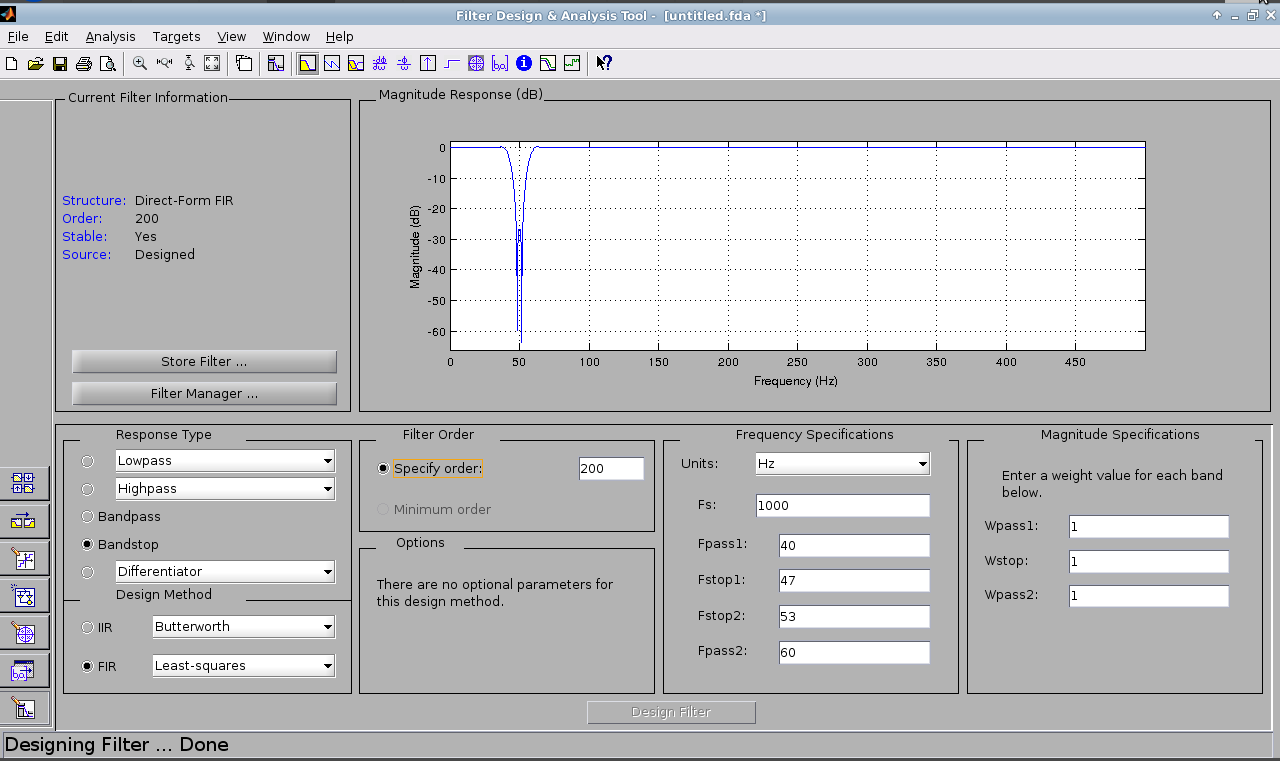1280x761 pixels.
Task: Save the current filter session
Action: [60, 63]
